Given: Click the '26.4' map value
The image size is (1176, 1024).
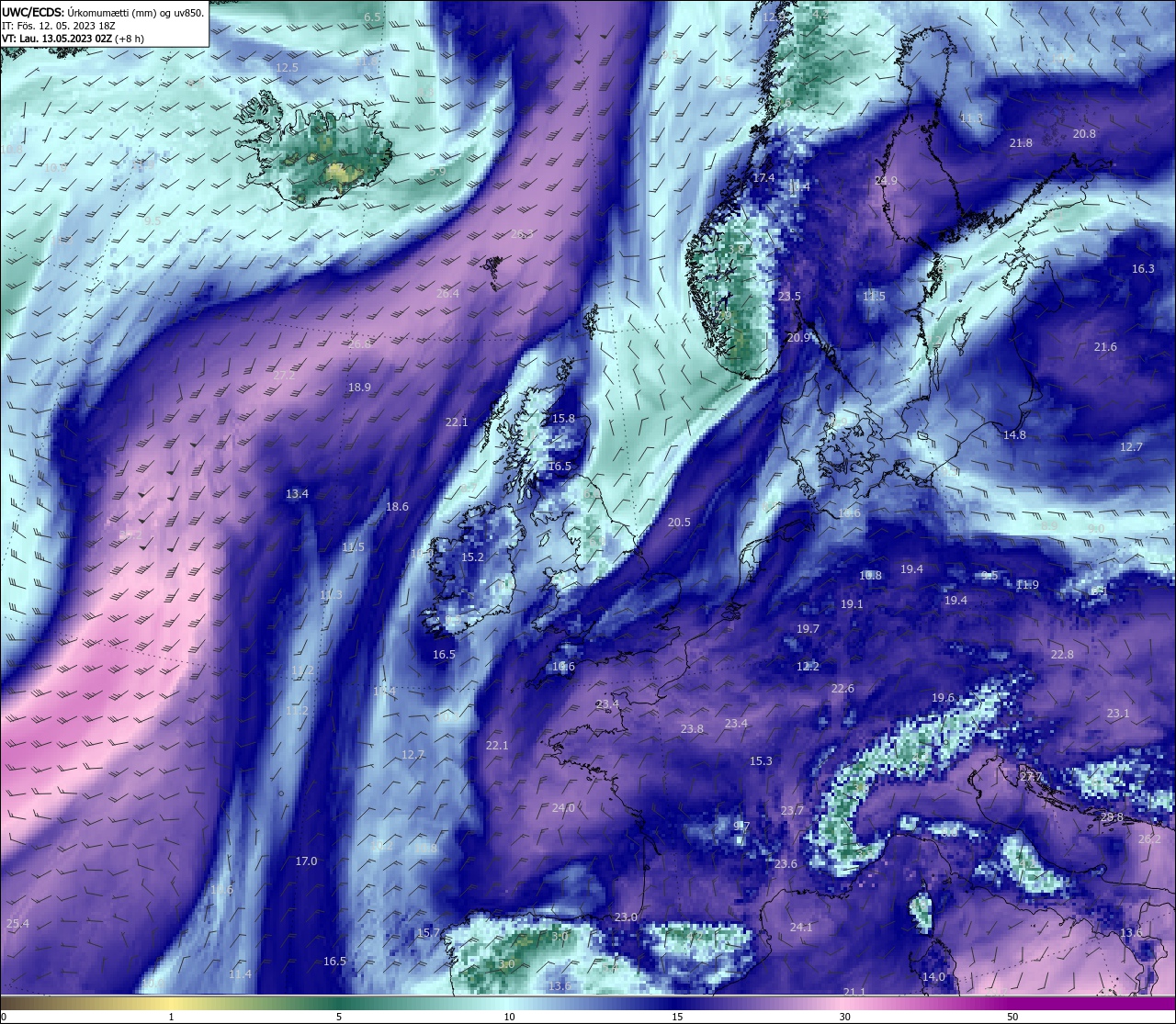Looking at the screenshot, I should click(447, 294).
